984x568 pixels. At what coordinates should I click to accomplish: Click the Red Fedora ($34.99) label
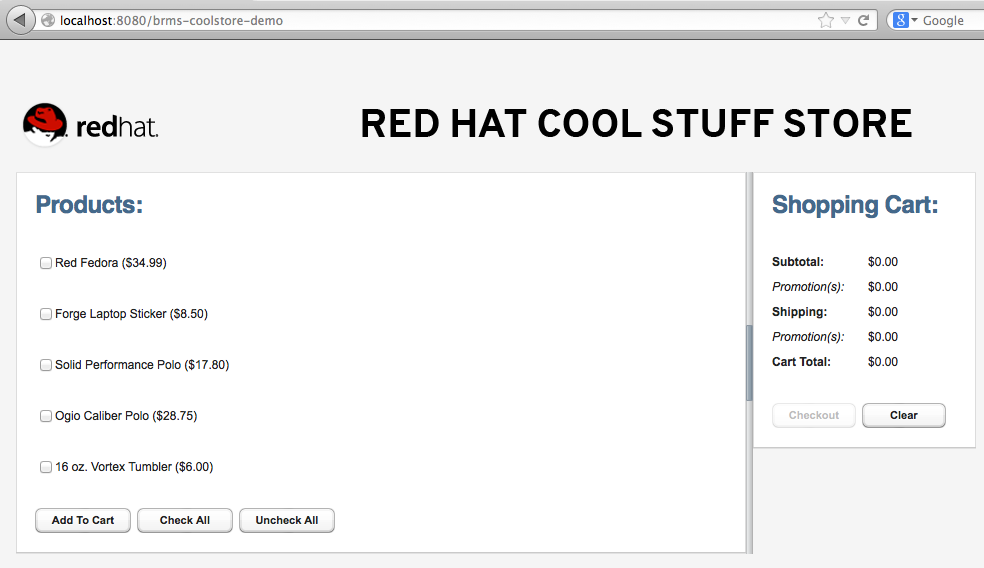[111, 263]
